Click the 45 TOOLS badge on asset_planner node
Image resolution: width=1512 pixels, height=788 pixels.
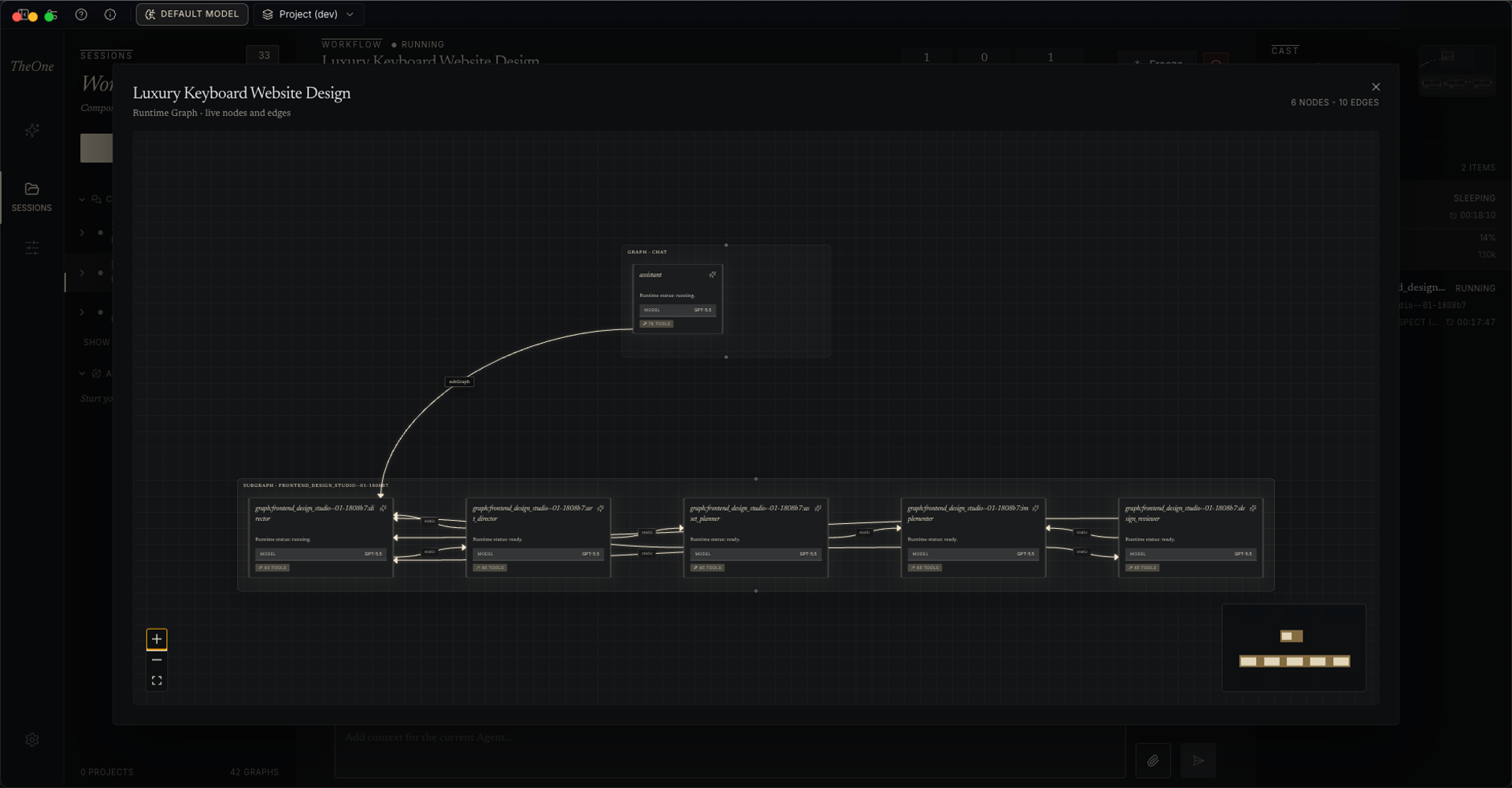click(x=707, y=567)
